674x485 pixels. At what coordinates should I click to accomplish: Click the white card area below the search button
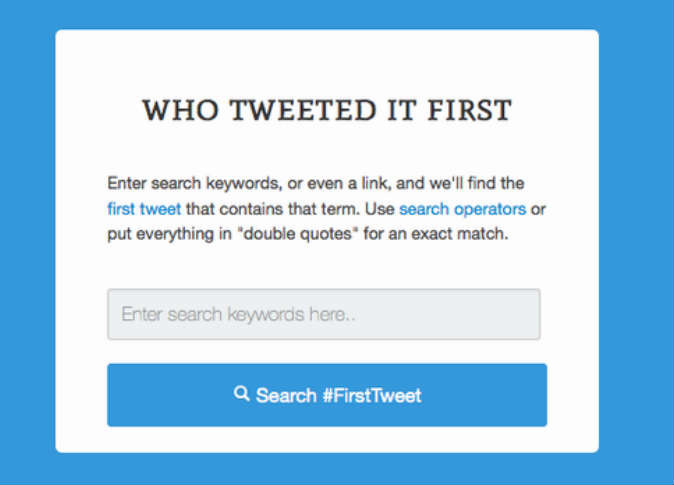point(326,440)
